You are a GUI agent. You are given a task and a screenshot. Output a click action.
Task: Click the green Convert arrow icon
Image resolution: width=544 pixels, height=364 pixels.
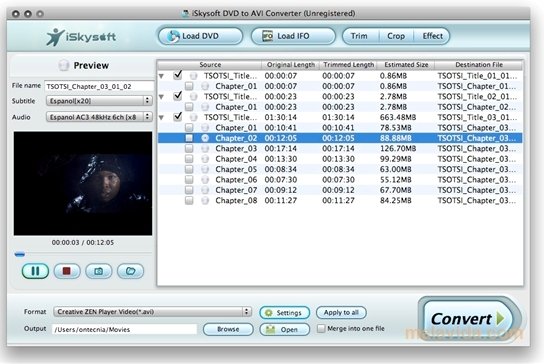click(x=500, y=318)
